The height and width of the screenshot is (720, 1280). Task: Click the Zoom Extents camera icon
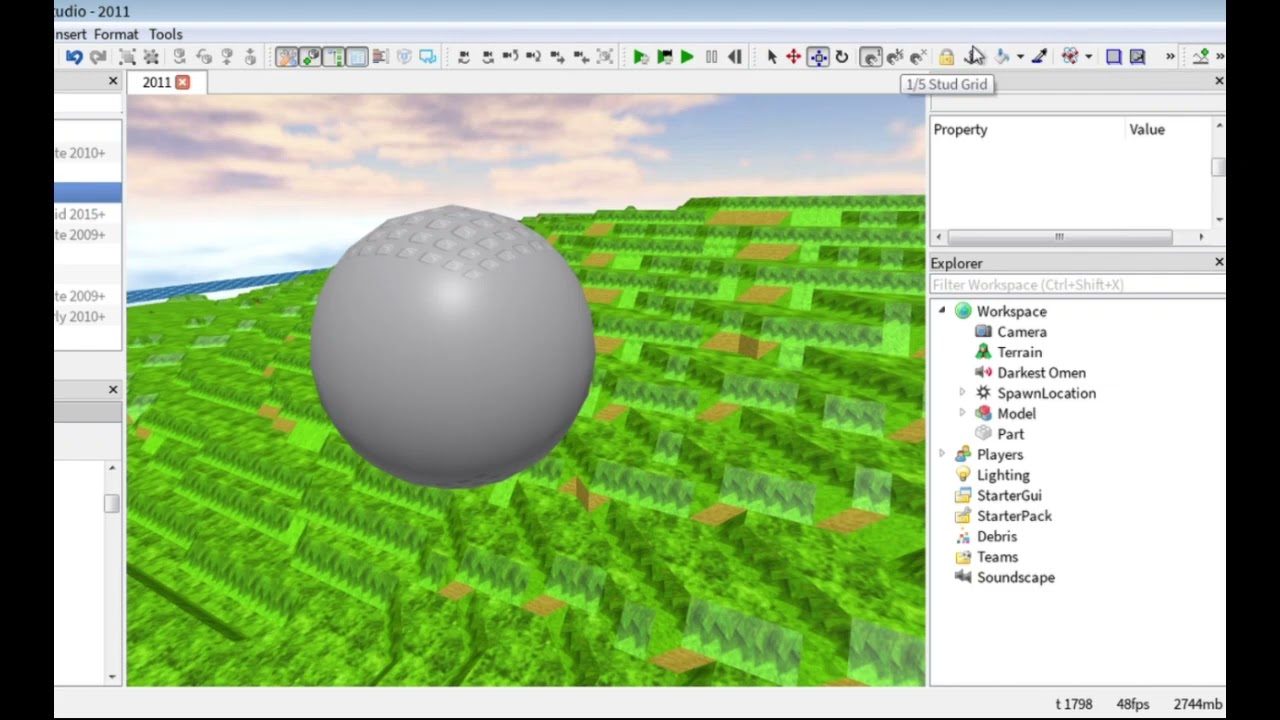click(604, 57)
